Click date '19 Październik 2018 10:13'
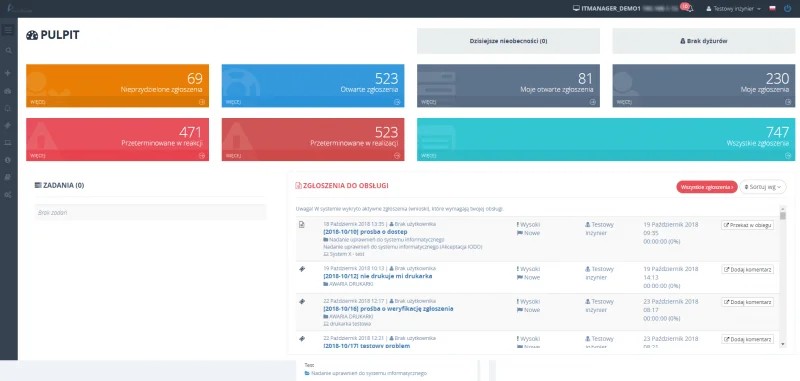The height and width of the screenshot is (381, 800). pos(354,268)
